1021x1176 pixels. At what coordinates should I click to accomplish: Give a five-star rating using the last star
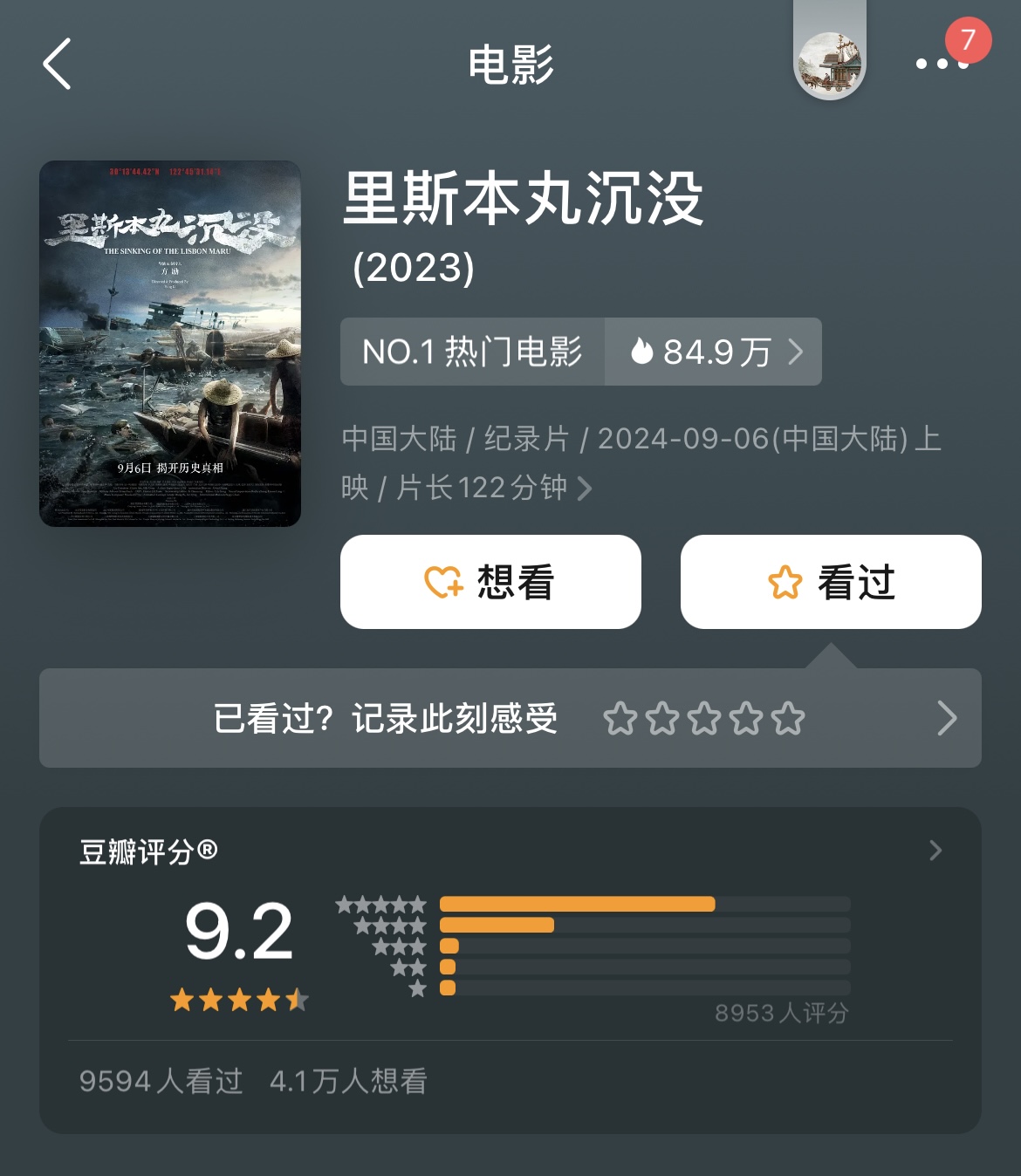(788, 719)
